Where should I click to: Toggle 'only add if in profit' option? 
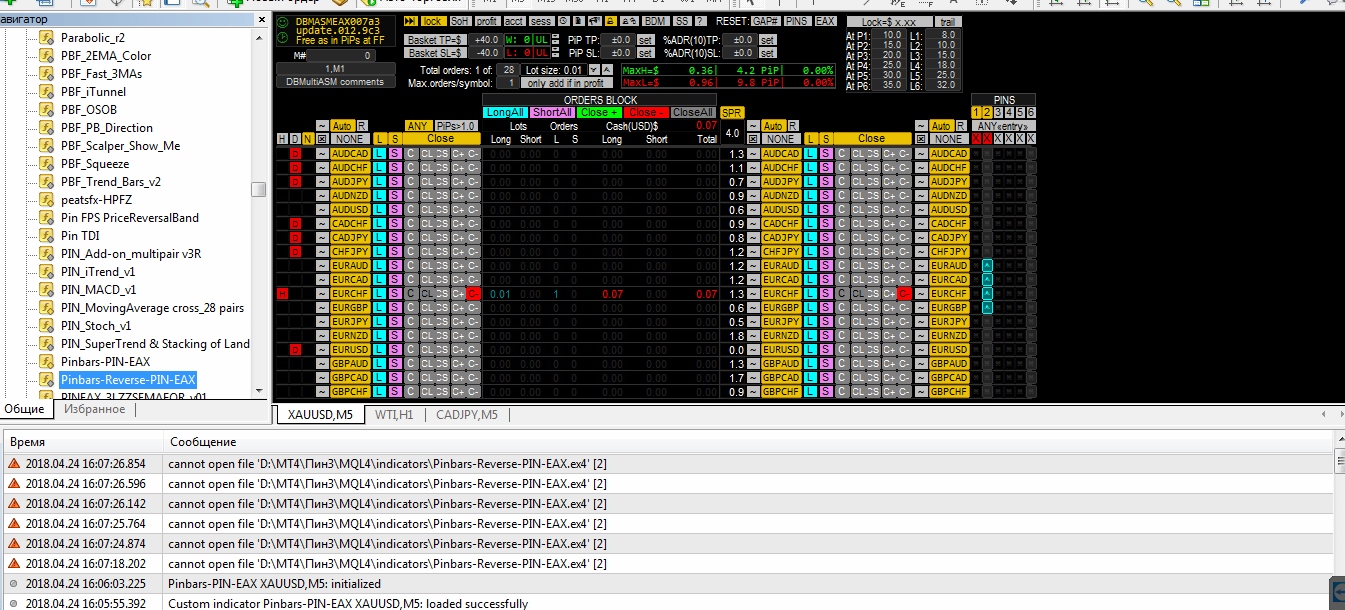click(x=567, y=84)
